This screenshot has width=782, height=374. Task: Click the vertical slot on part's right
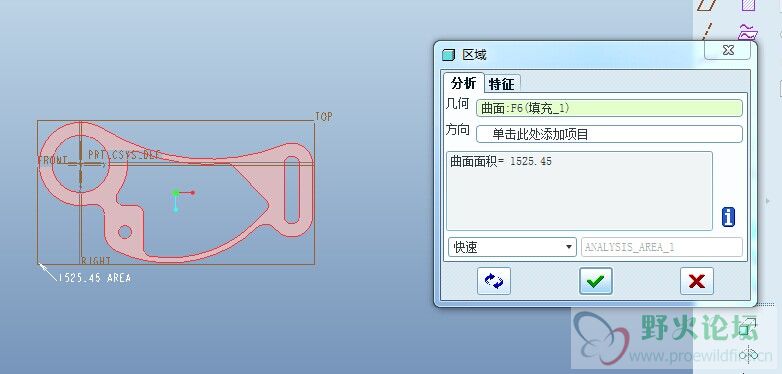coord(291,189)
